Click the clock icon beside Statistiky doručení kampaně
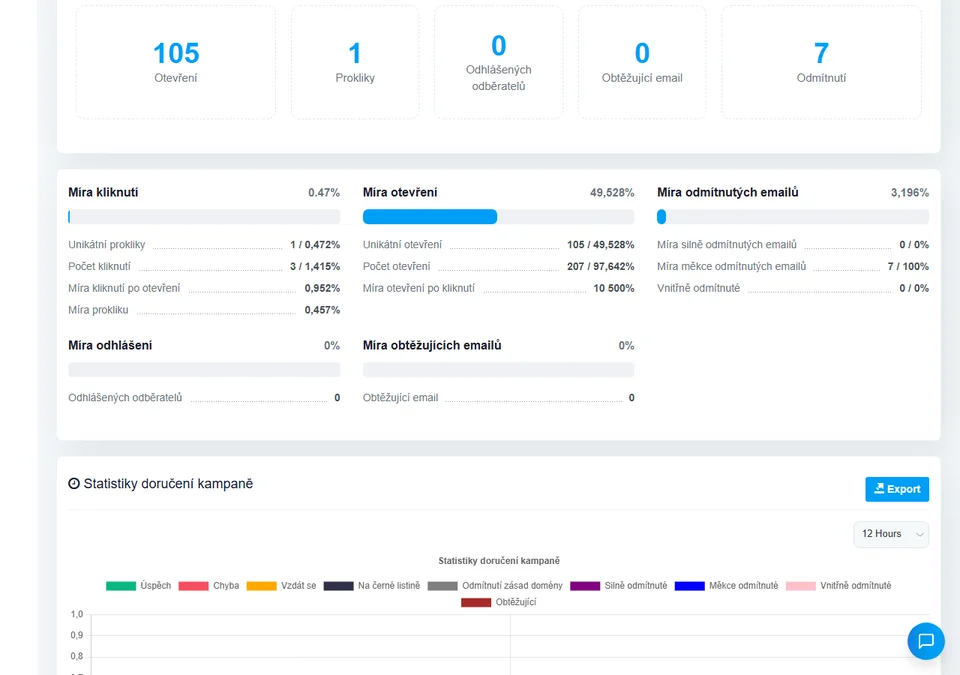The width and height of the screenshot is (960, 675). point(74,484)
